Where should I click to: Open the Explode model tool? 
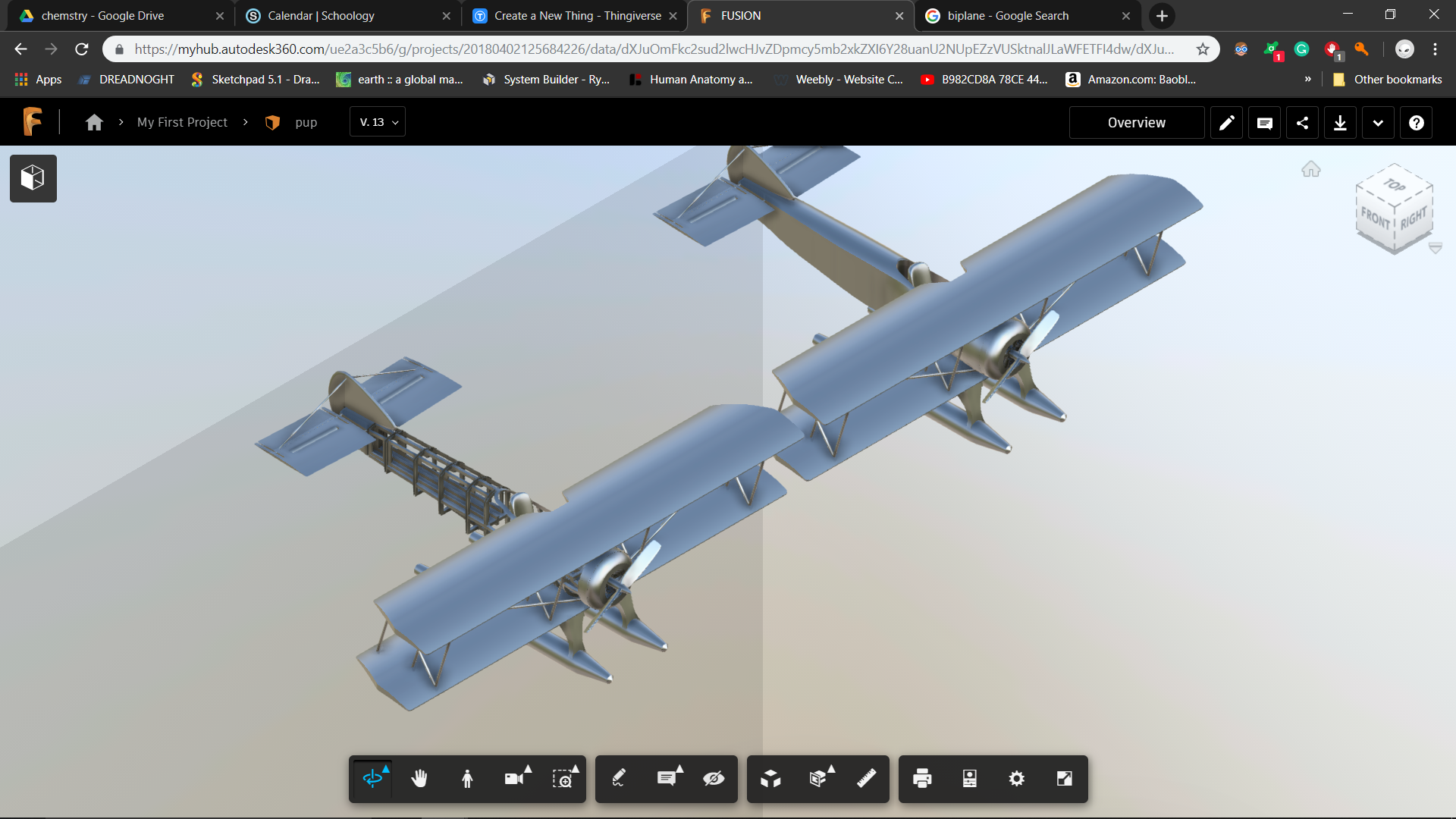point(770,778)
